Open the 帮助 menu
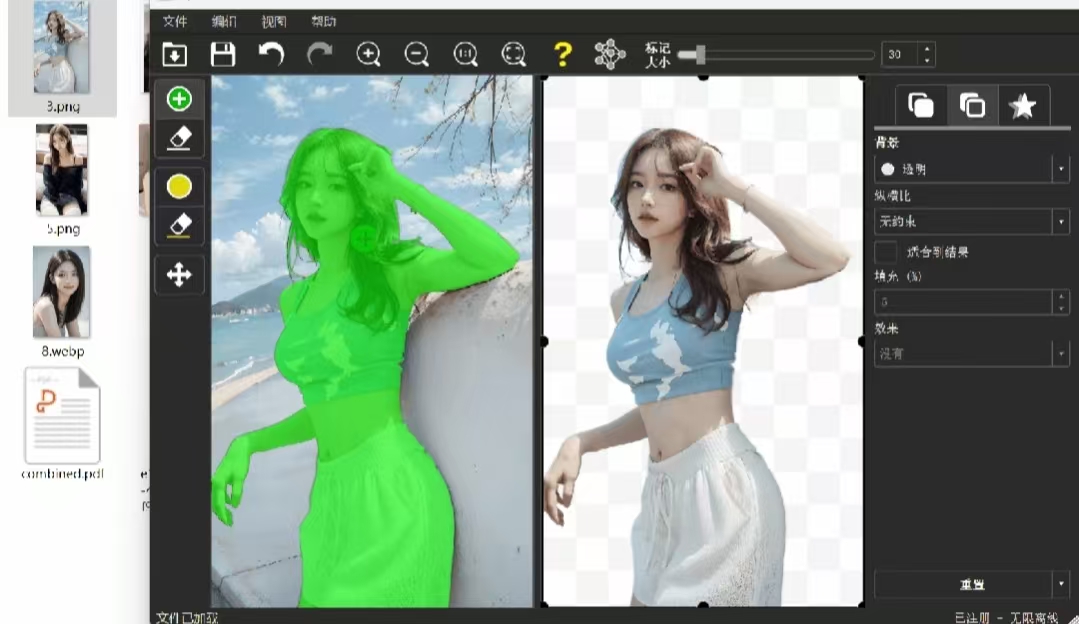1079x624 pixels. click(x=323, y=21)
